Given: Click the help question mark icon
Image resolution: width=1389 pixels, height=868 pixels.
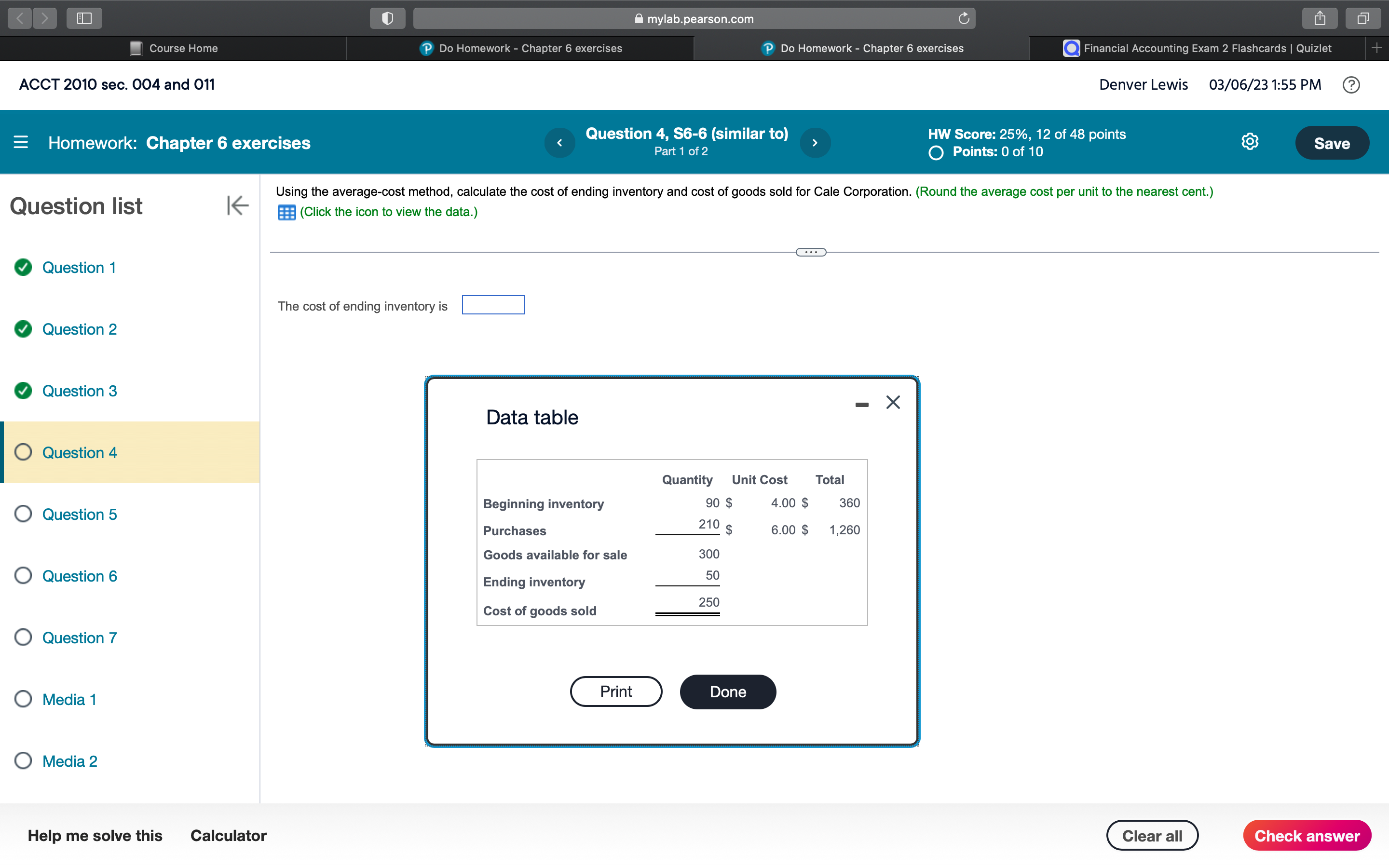Looking at the screenshot, I should click(x=1352, y=84).
